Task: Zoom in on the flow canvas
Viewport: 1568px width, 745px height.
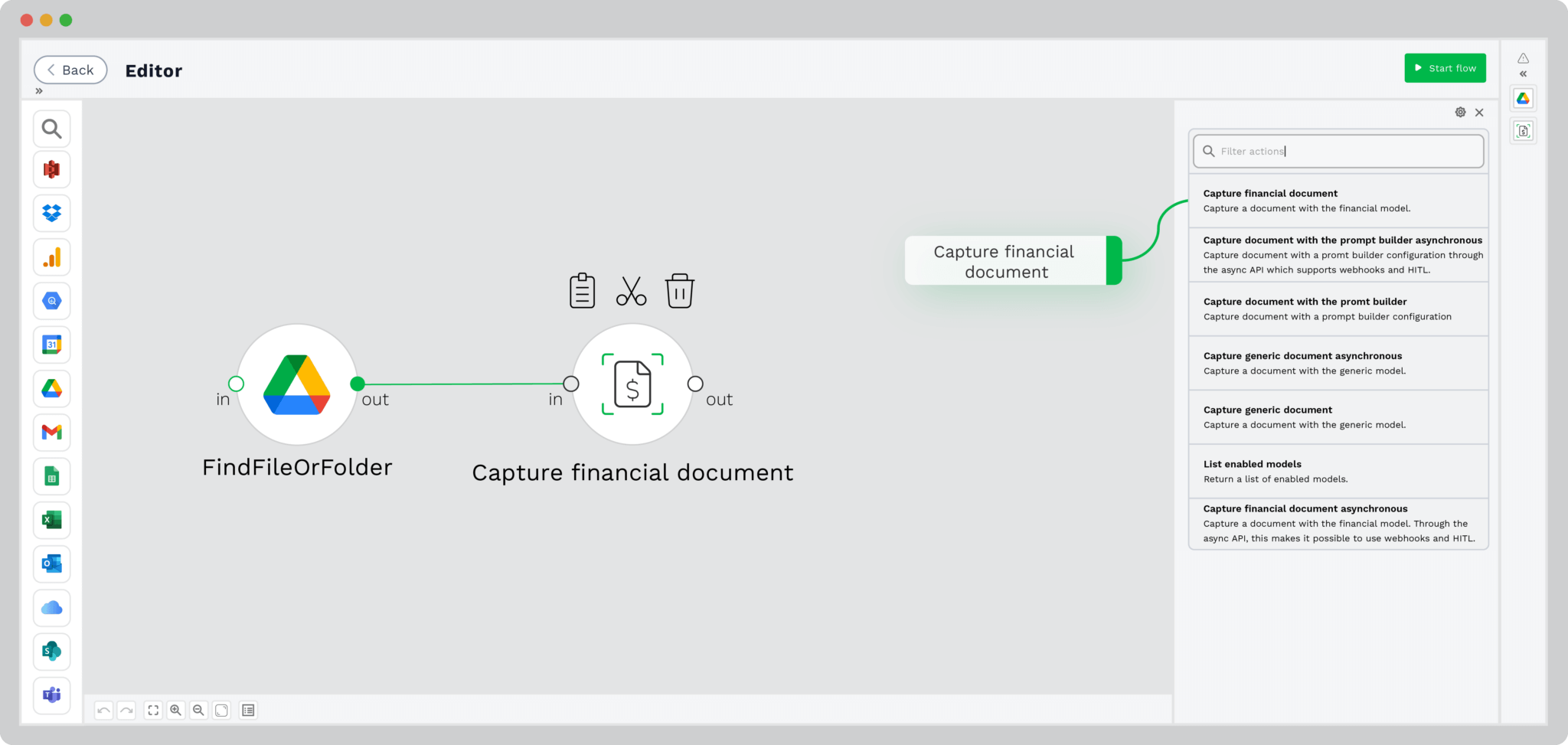Action: coord(175,710)
